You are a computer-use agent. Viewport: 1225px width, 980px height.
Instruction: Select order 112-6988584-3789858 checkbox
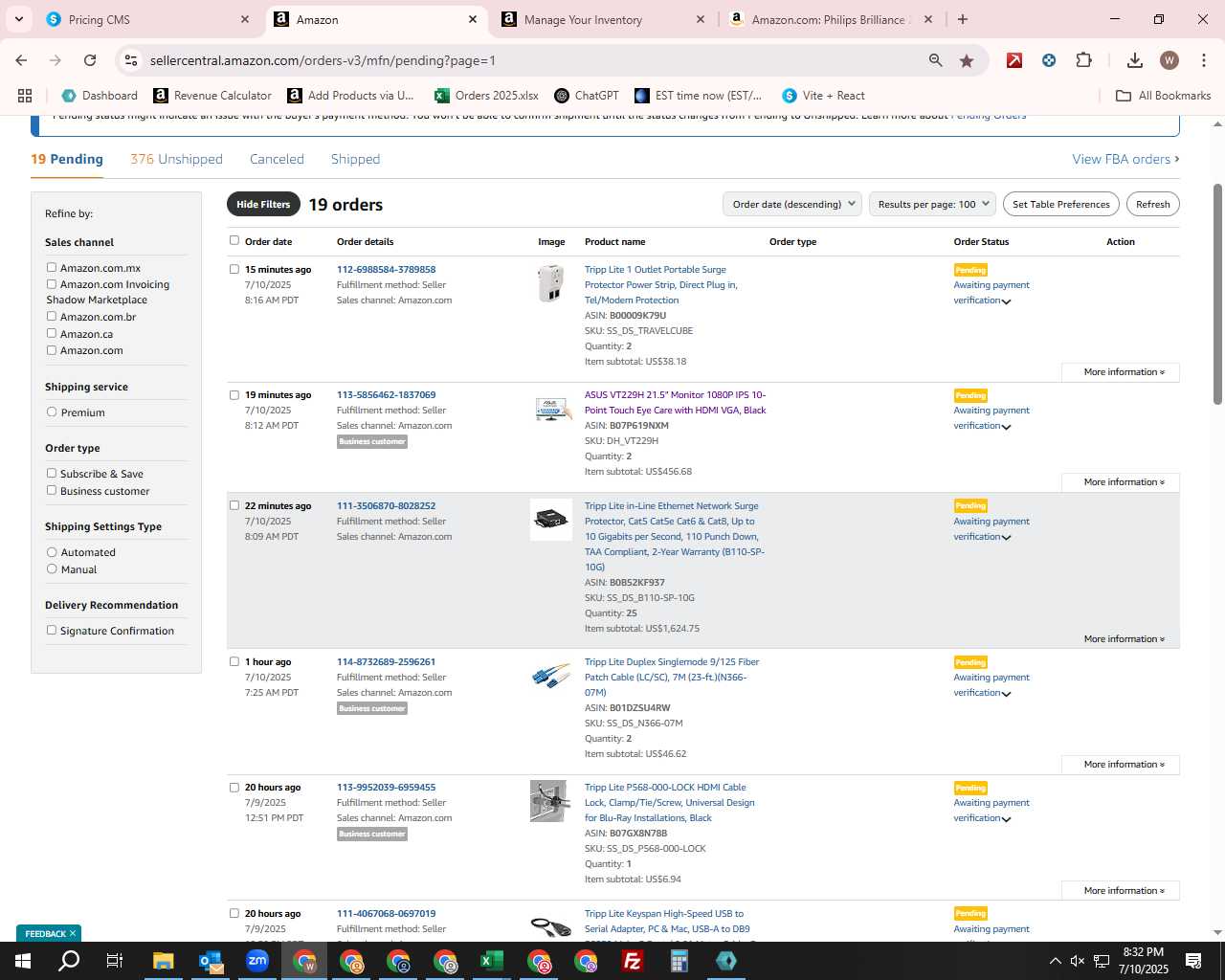coord(234,269)
